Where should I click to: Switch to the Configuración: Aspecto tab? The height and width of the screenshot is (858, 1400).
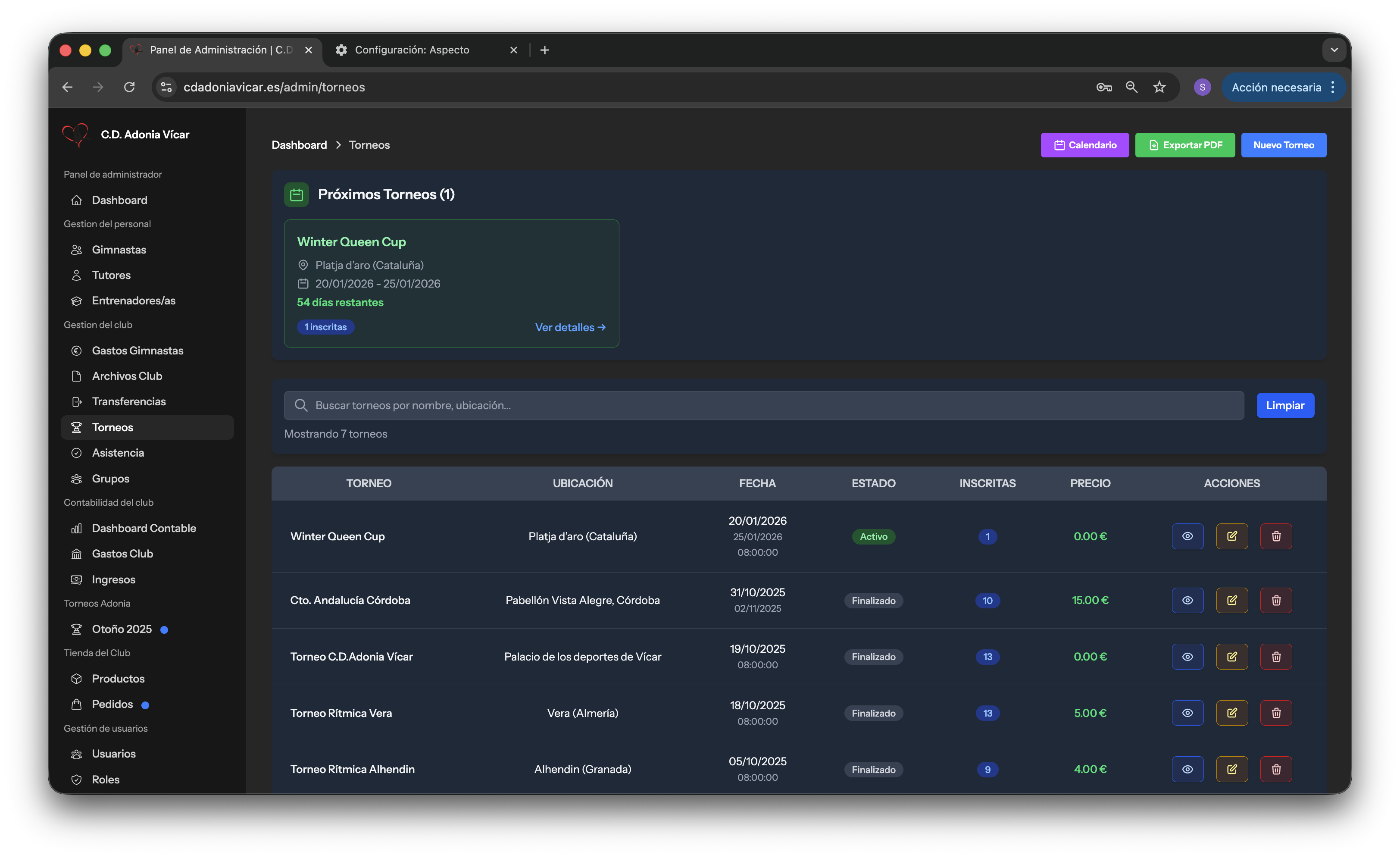(x=411, y=50)
